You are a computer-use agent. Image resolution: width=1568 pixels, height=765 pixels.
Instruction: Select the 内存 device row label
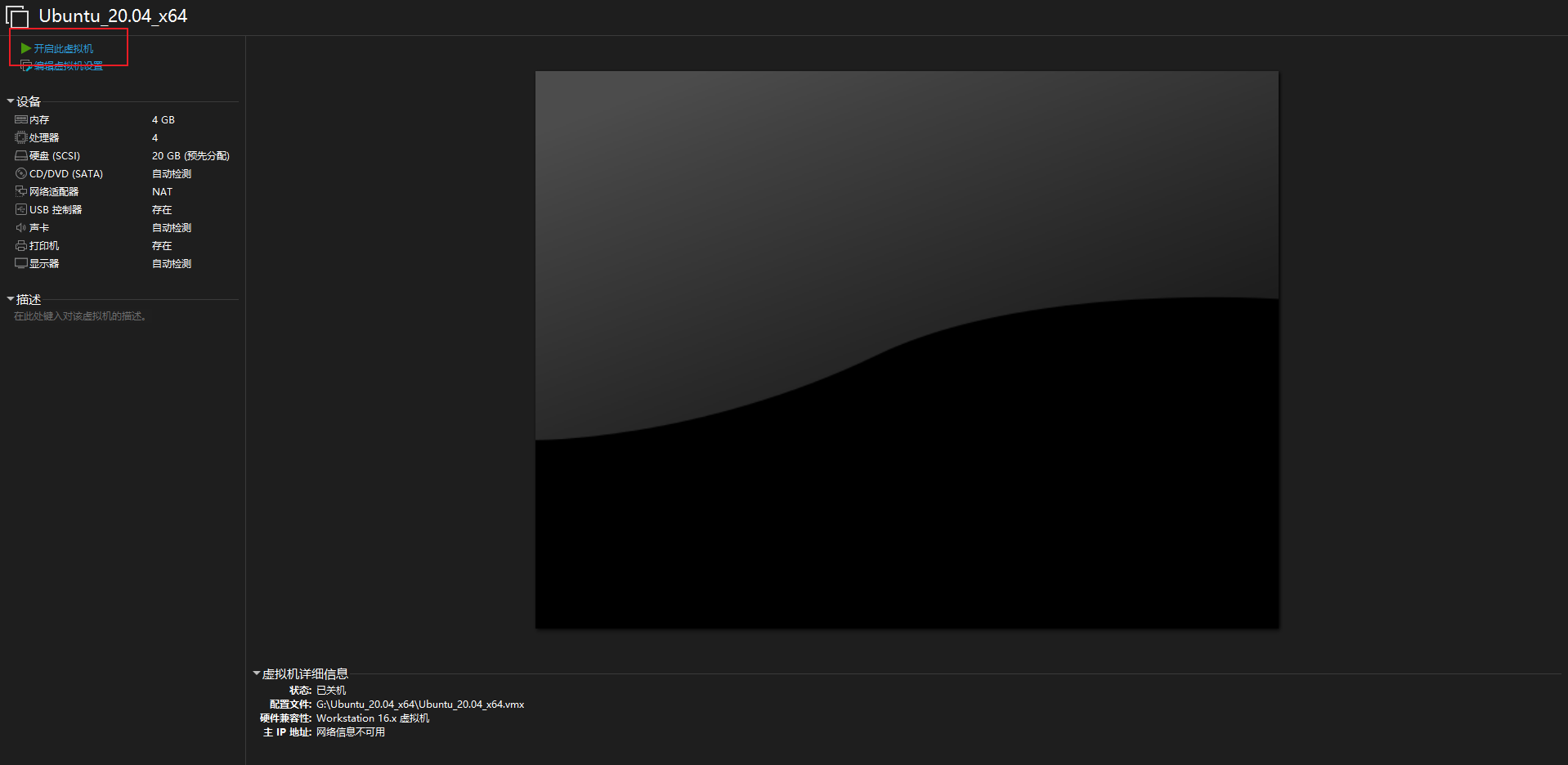(39, 120)
